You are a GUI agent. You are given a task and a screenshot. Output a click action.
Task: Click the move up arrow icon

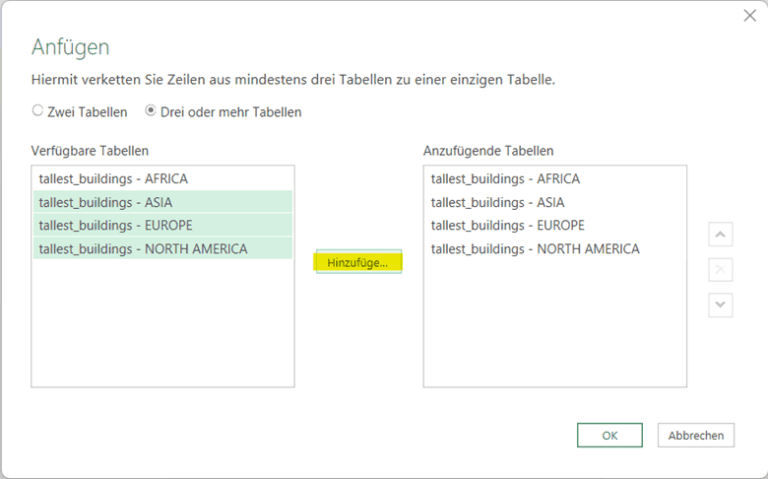pos(720,234)
